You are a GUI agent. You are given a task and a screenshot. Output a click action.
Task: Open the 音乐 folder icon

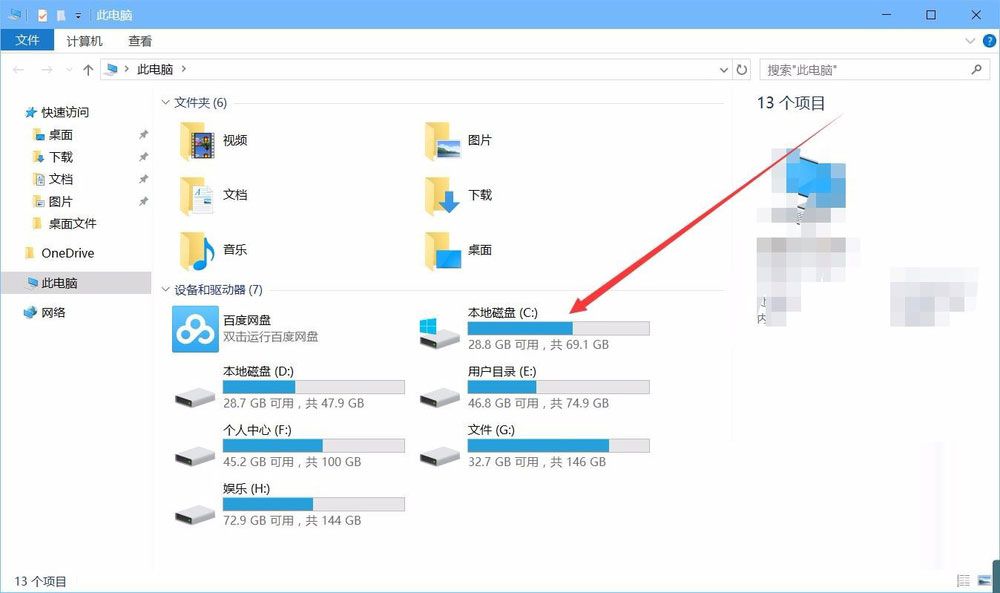point(197,251)
